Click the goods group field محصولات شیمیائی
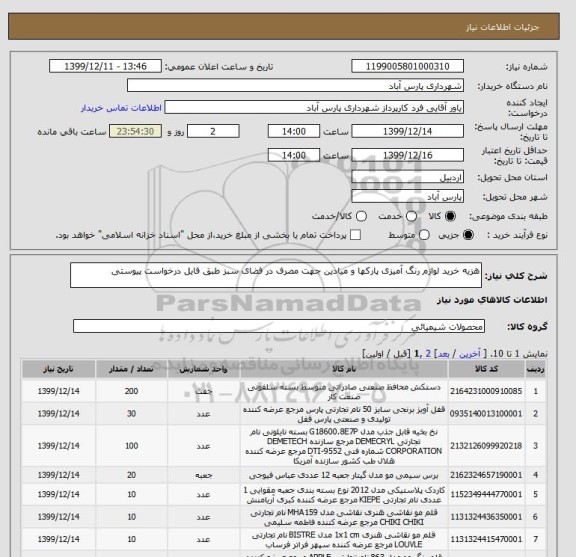 [x=279, y=326]
